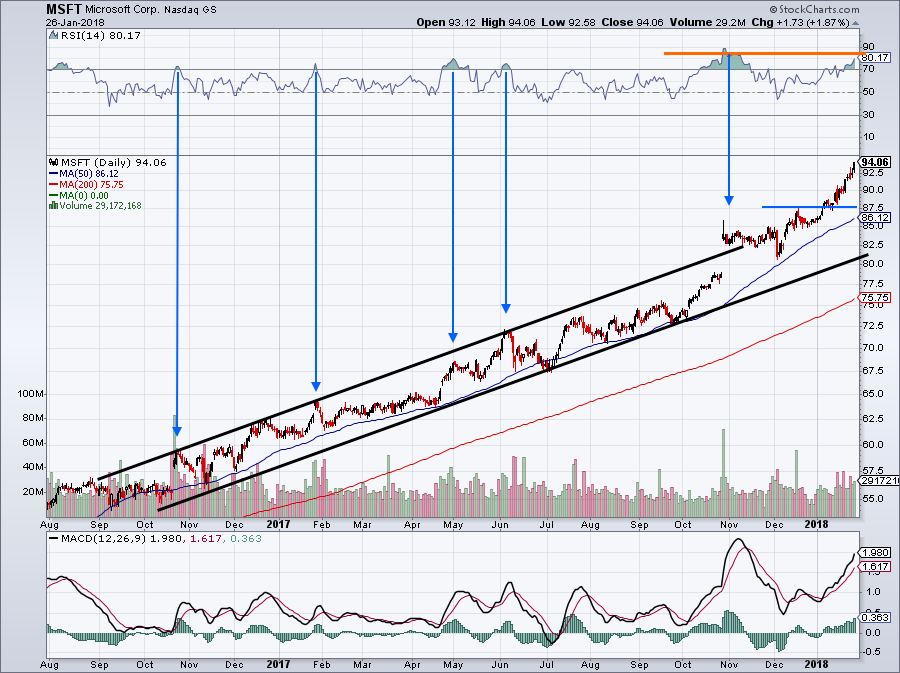Click the 1.980 MACD value tag
900x673 pixels.
[876, 553]
